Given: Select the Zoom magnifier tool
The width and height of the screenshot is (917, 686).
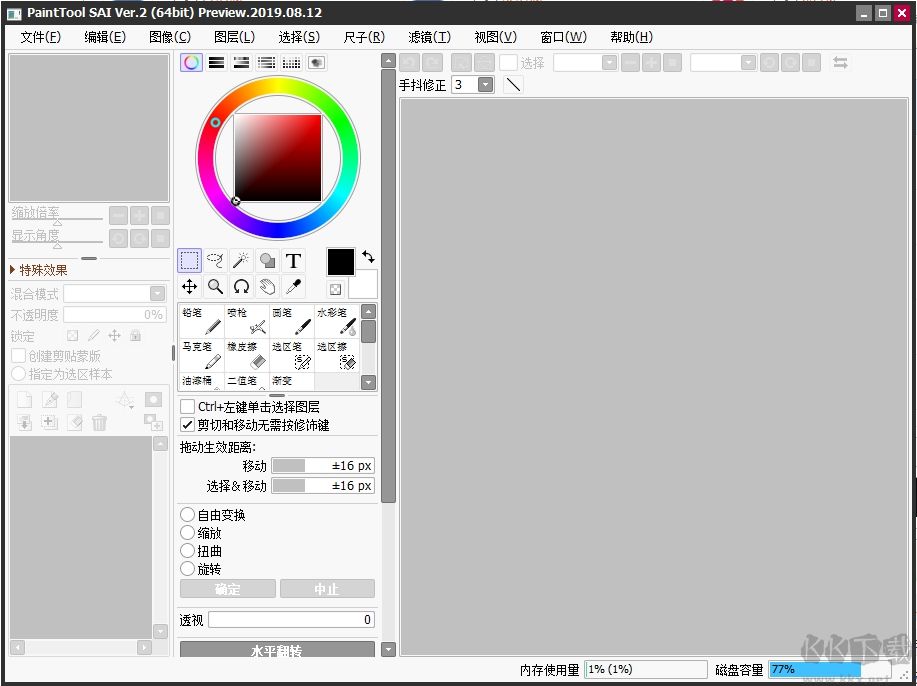Looking at the screenshot, I should click(214, 287).
